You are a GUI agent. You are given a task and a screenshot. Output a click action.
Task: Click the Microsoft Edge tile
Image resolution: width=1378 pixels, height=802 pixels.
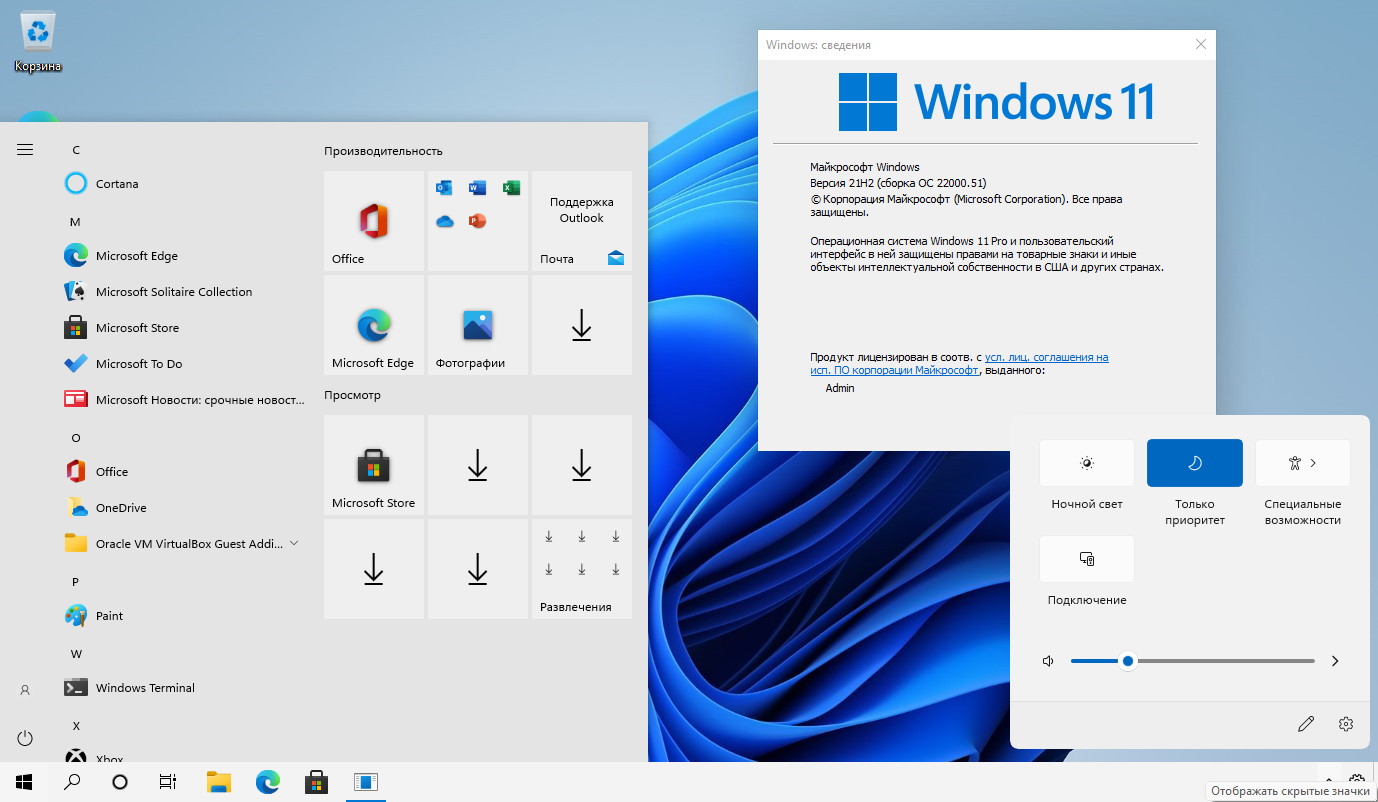tap(374, 325)
